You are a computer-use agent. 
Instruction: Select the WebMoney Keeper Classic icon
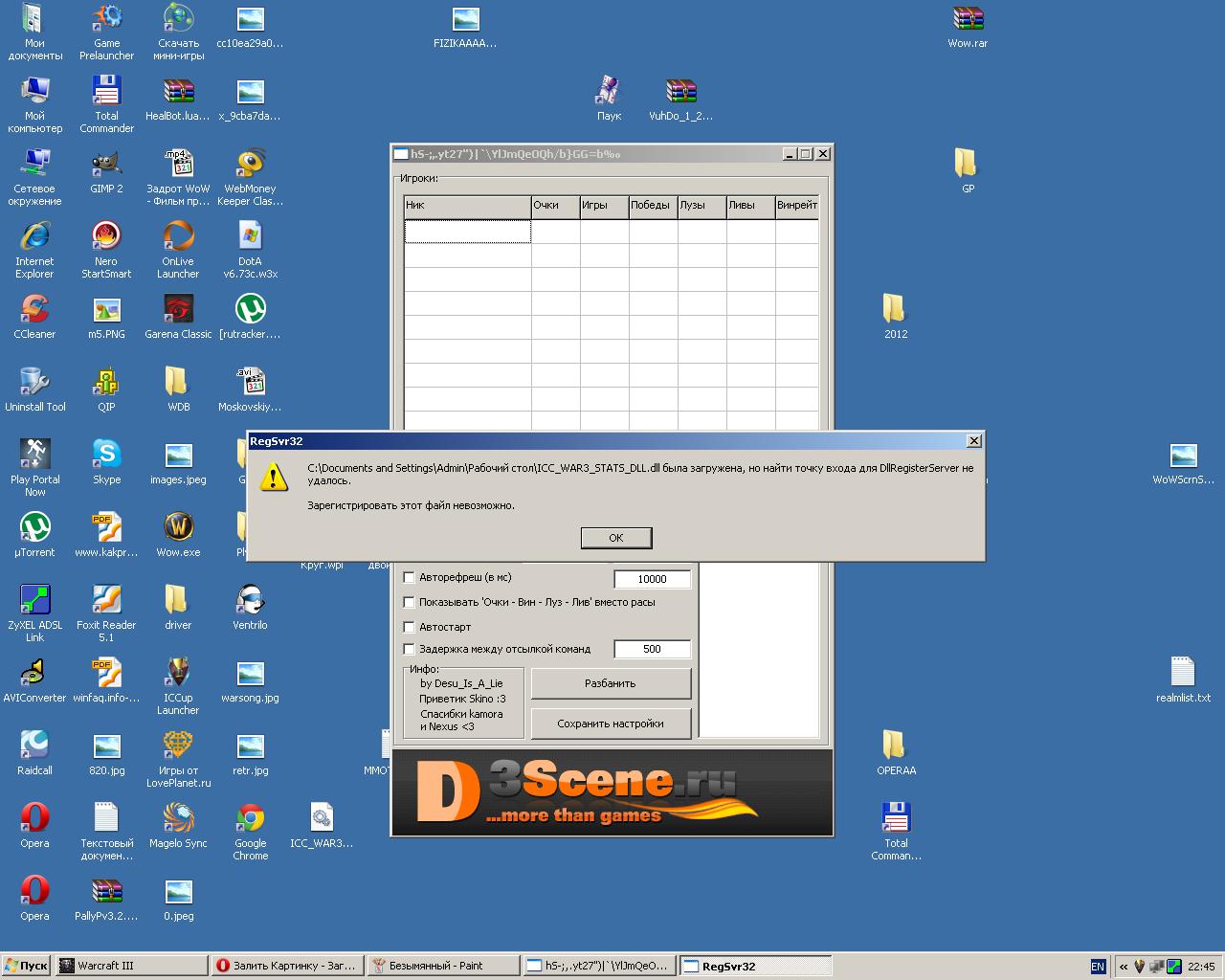point(250,178)
